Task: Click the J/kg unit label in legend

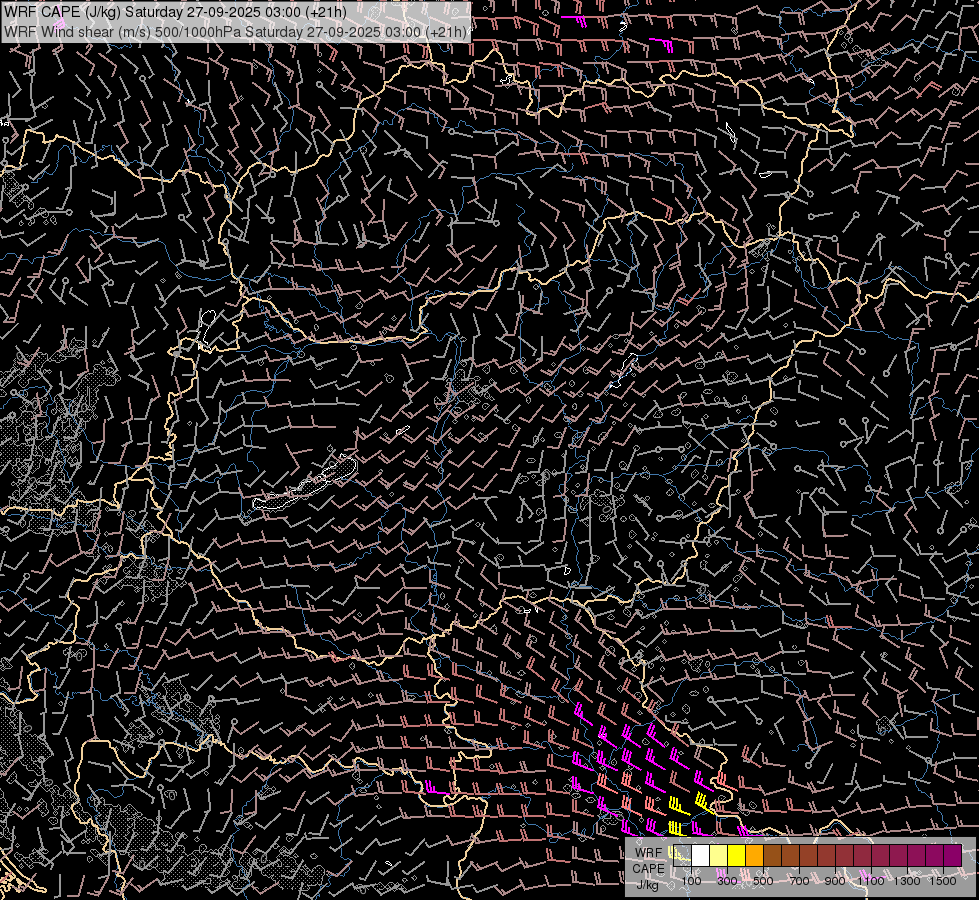Action: point(648,884)
